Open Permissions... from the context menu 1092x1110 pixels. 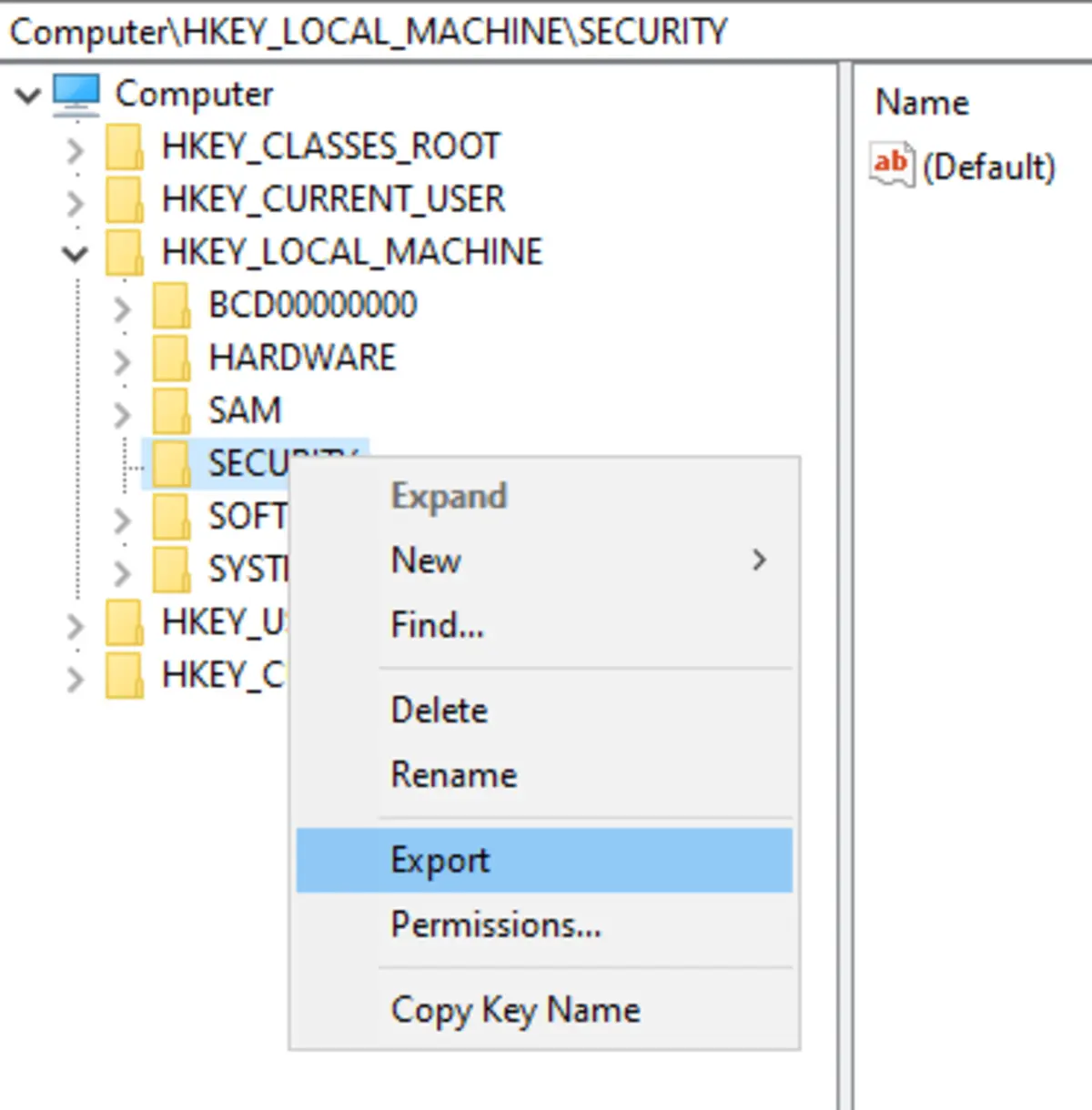pos(544,924)
